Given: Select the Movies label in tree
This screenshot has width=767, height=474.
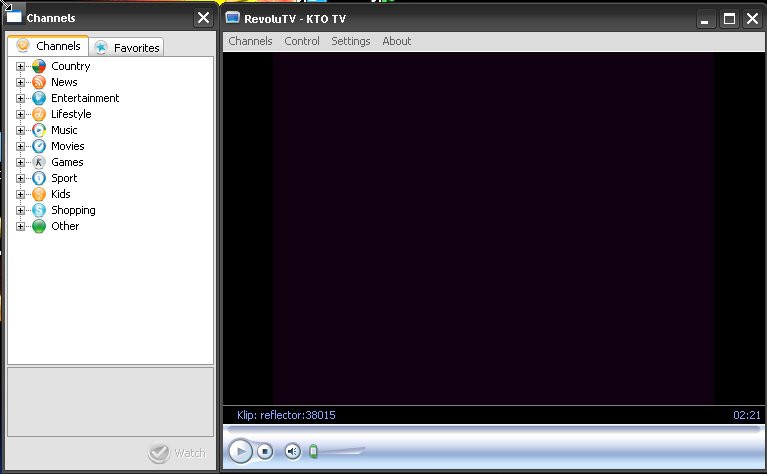Looking at the screenshot, I should click(68, 146).
